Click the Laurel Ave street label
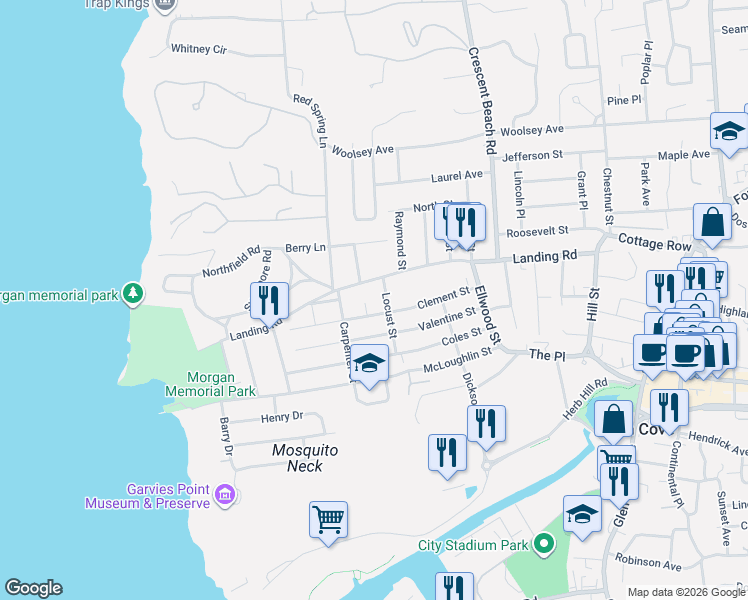This screenshot has width=748, height=600. [457, 176]
